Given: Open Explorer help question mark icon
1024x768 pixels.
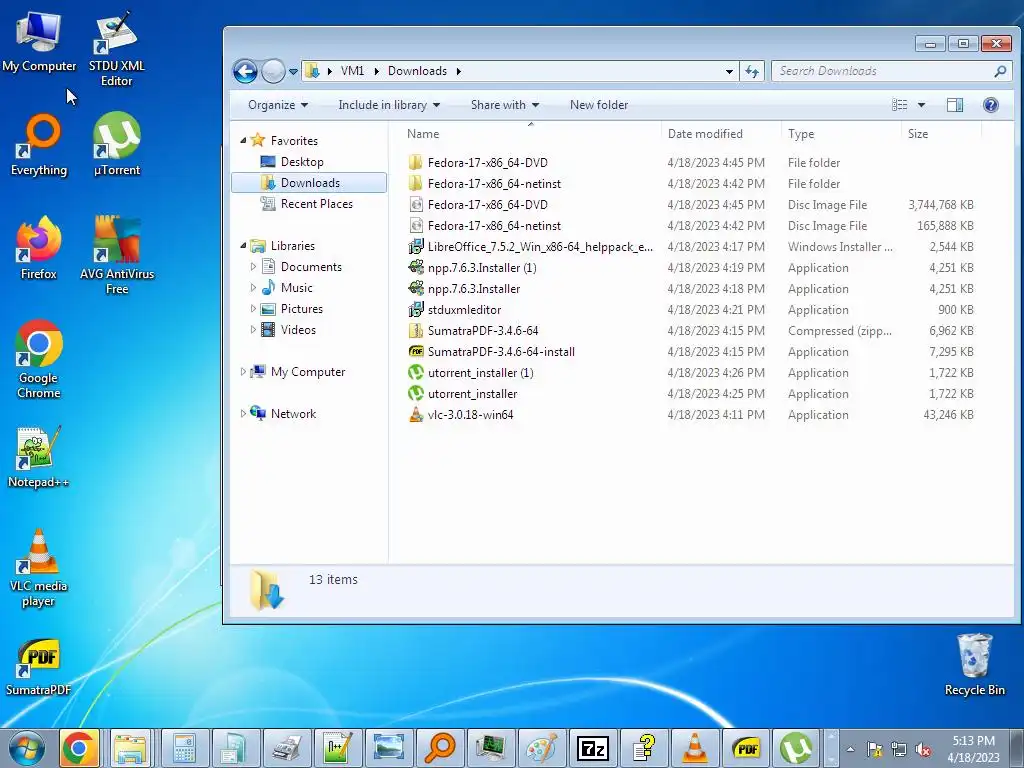Looking at the screenshot, I should point(991,105).
